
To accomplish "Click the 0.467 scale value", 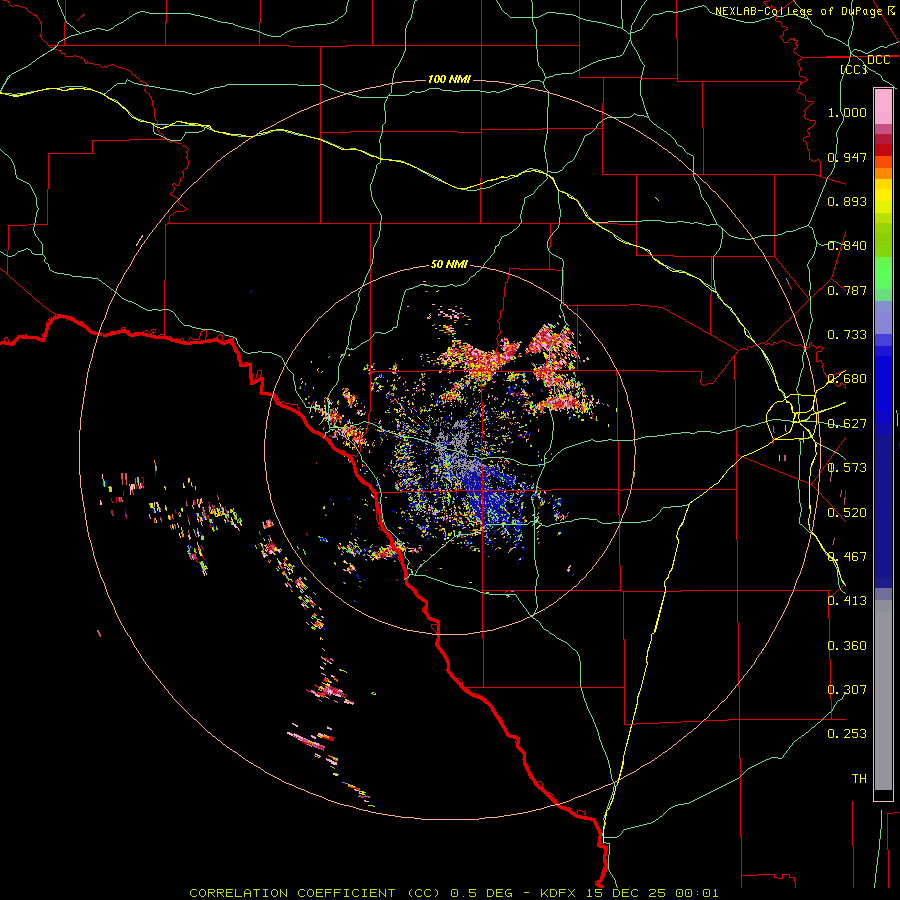I will coord(847,557).
